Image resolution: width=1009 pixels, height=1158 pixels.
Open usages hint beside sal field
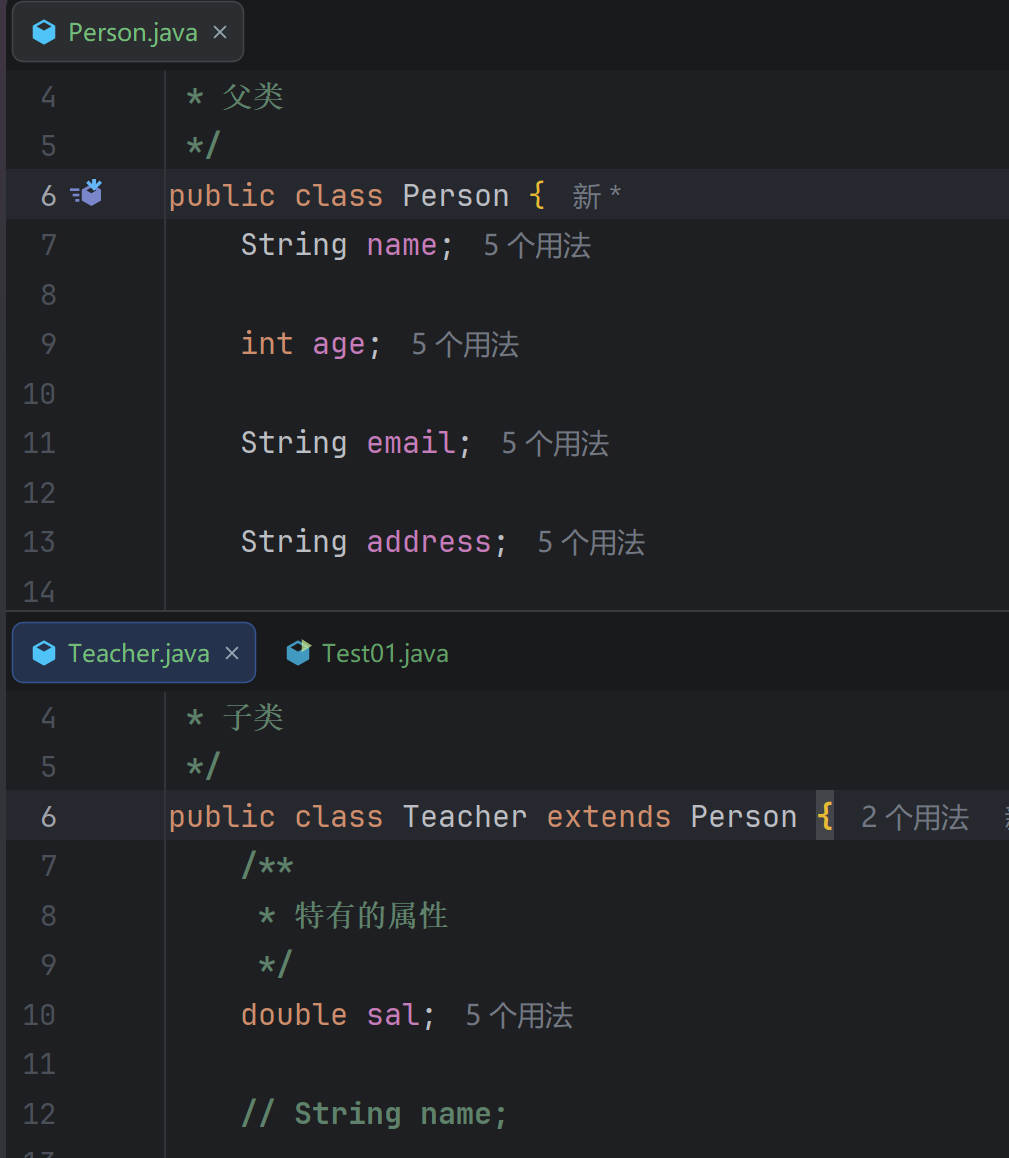tap(519, 1016)
